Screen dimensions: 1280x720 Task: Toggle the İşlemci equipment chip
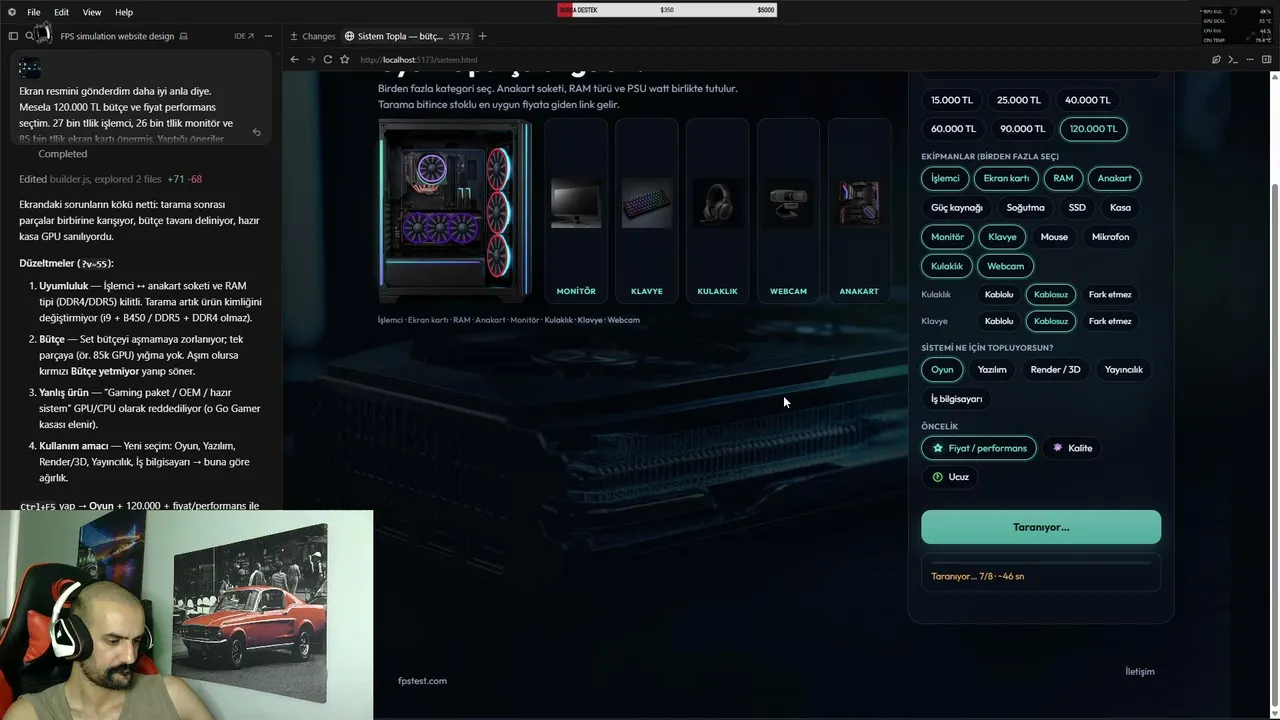pyautogui.click(x=945, y=178)
